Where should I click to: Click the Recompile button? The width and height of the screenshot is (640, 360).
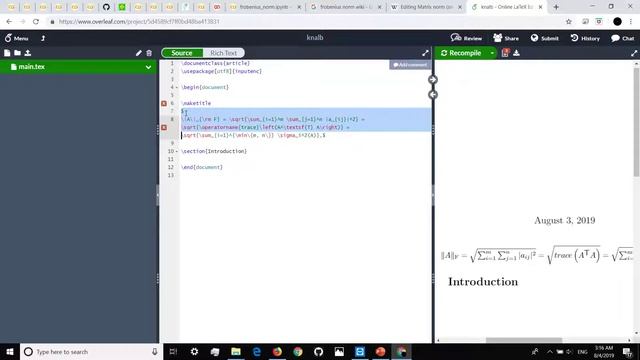(461, 53)
